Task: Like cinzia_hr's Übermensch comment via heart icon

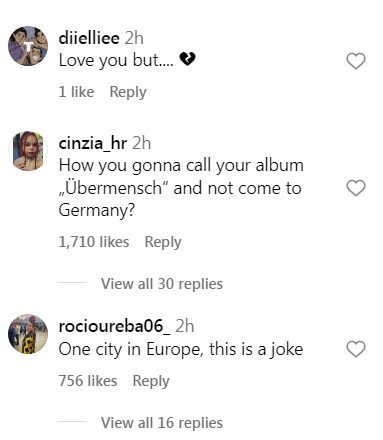Action: (x=356, y=188)
